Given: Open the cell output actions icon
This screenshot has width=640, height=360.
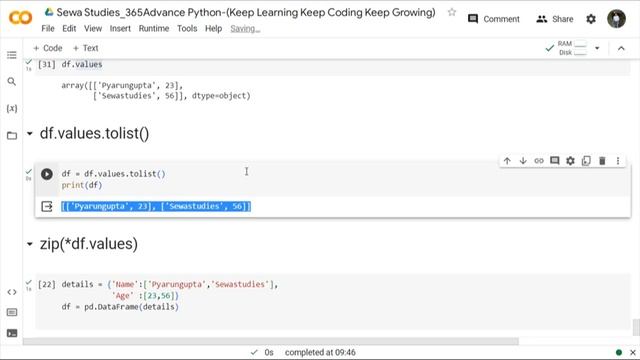Looking at the screenshot, I should coord(47,207).
